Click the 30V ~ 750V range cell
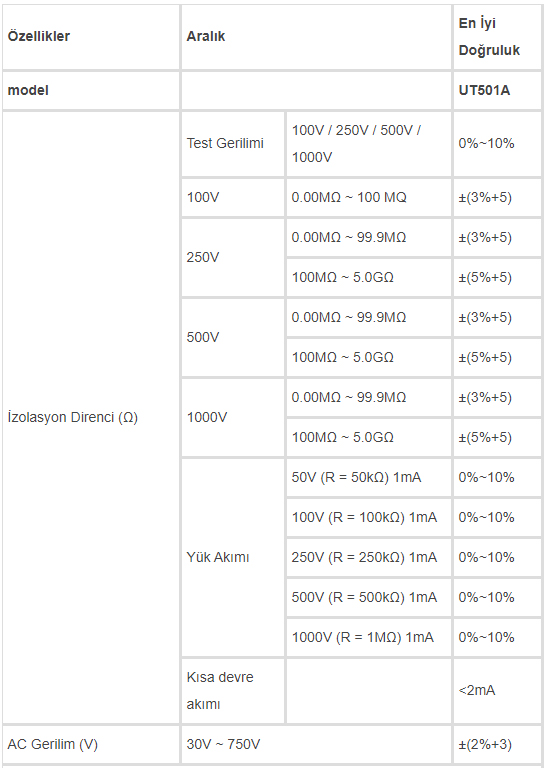 (x=316, y=744)
